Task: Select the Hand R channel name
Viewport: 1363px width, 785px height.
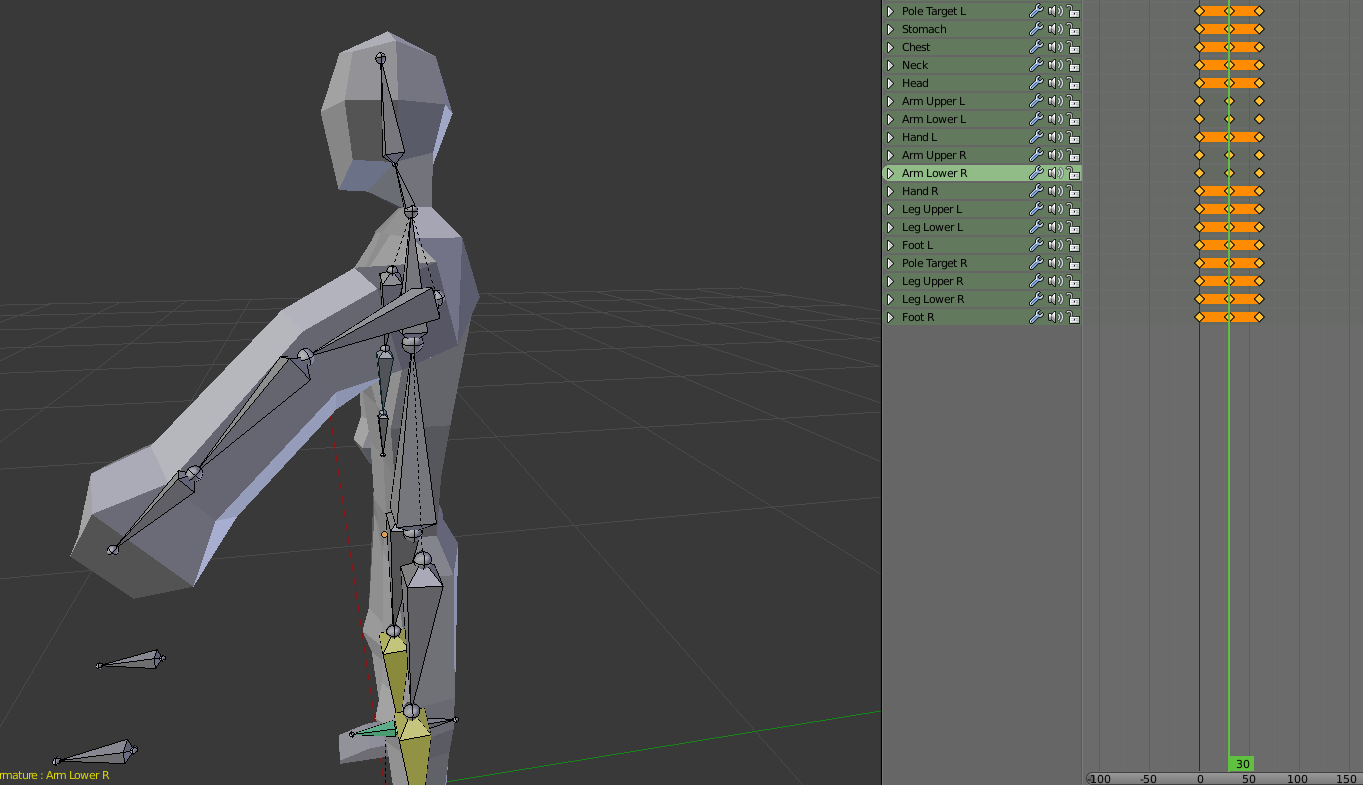Action: pos(920,191)
